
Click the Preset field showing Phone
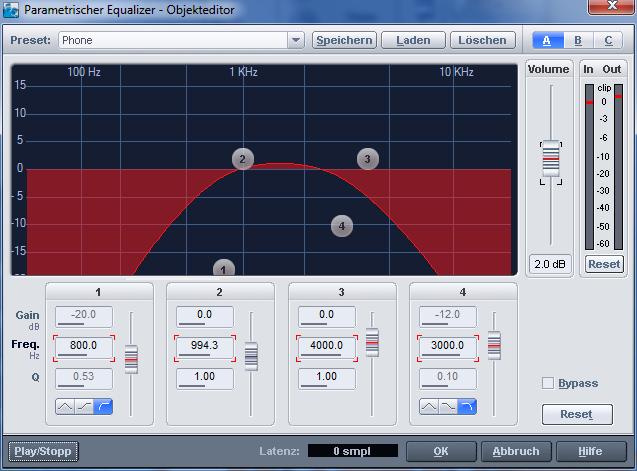[x=173, y=40]
